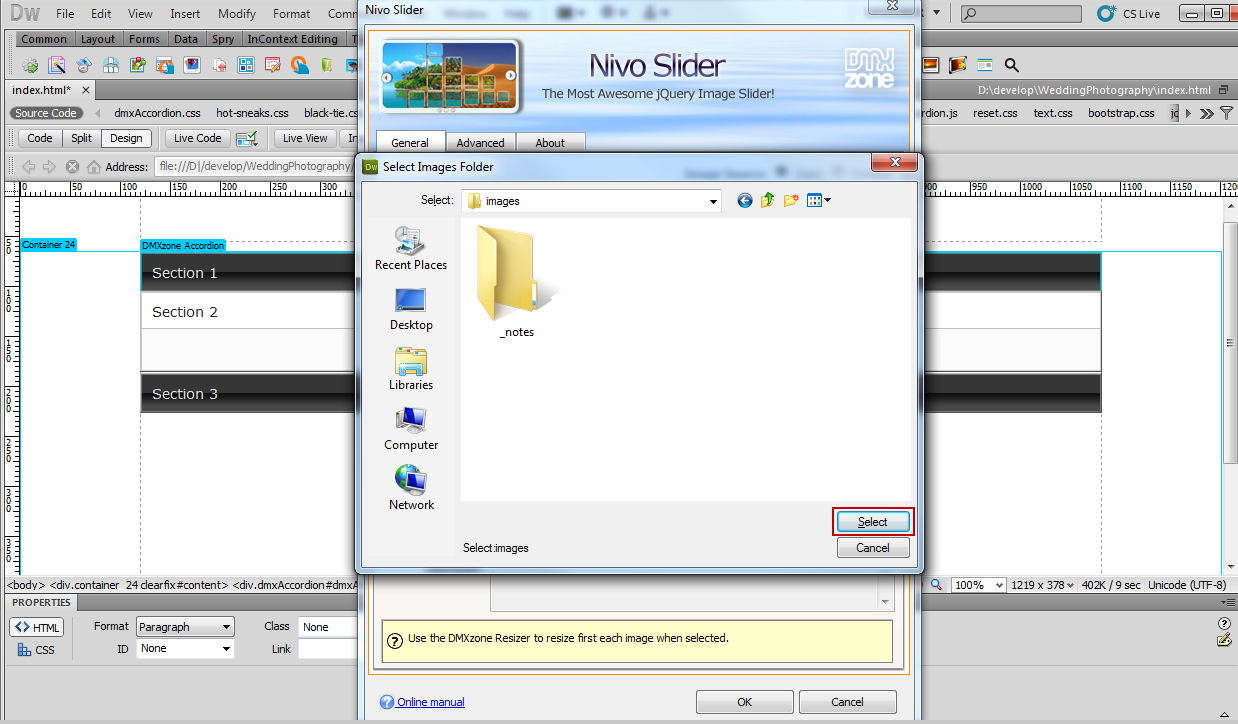Open related file hot-sneaks.css
This screenshot has width=1238, height=724.
point(252,113)
